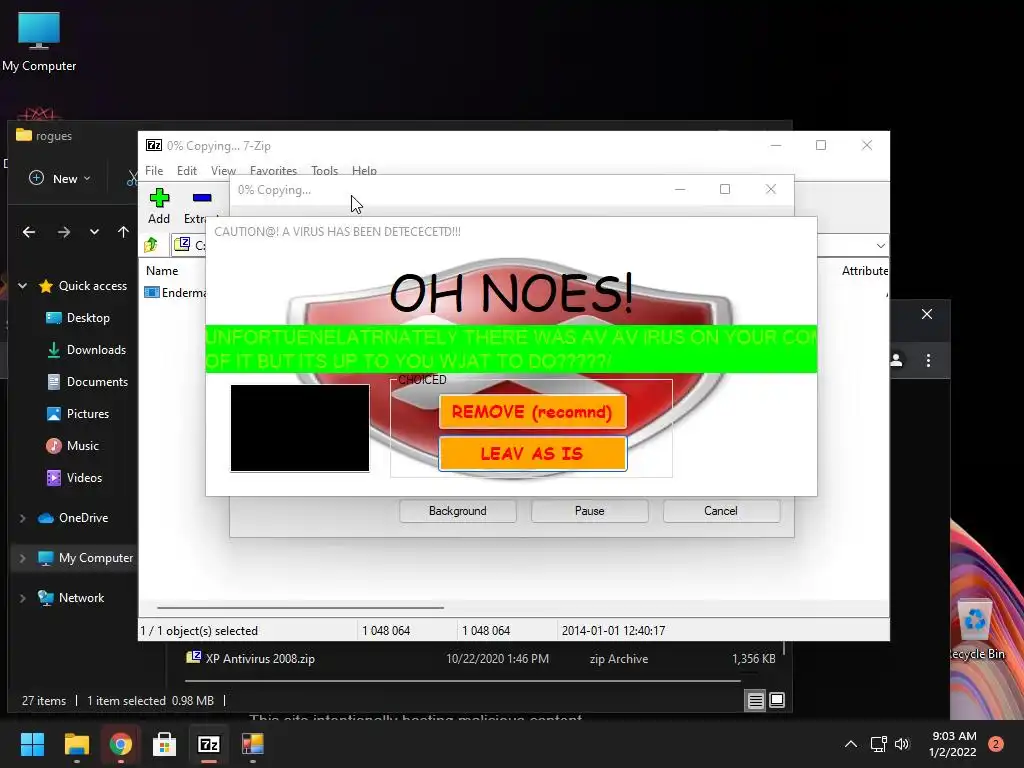Open Google Chrome from the taskbar
The height and width of the screenshot is (768, 1024).
120,744
